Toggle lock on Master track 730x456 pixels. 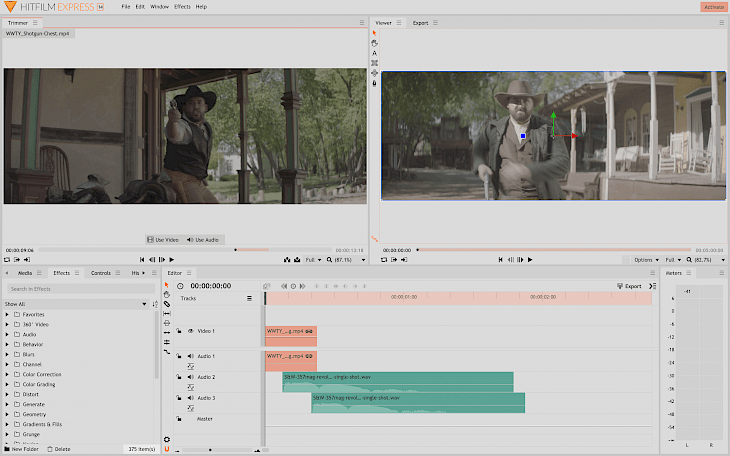point(179,419)
